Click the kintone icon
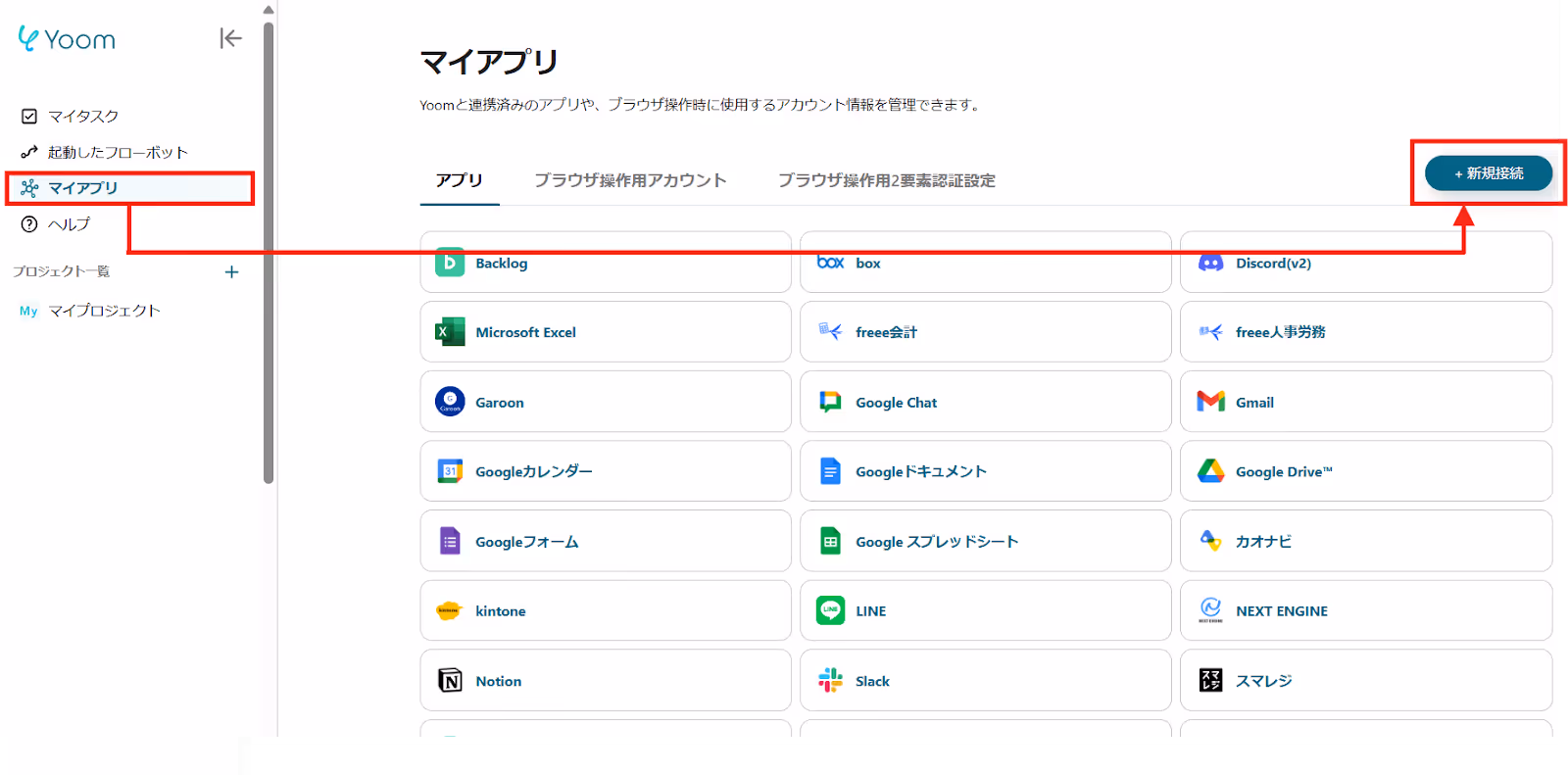This screenshot has width=1568, height=775. tap(448, 610)
